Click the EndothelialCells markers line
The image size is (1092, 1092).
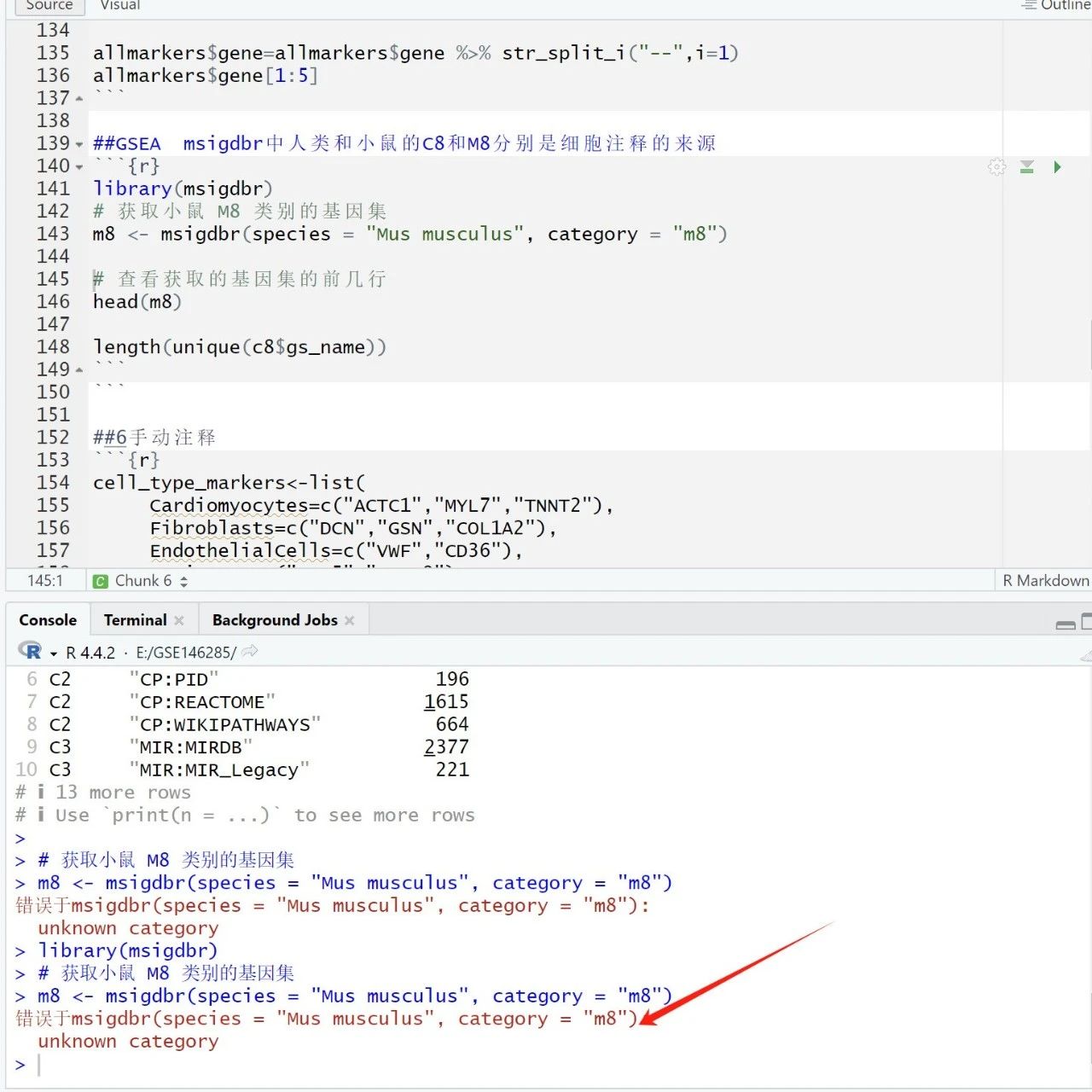point(336,551)
